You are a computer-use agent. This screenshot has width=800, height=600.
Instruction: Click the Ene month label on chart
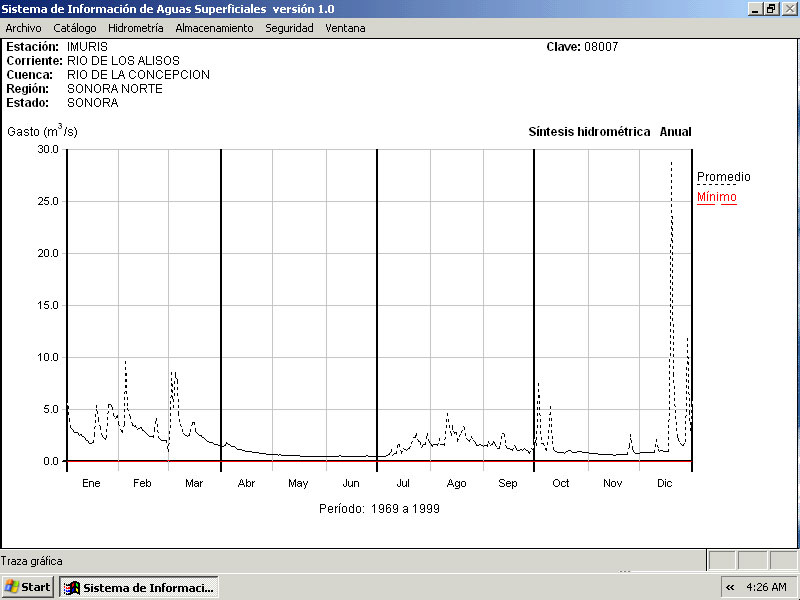[x=91, y=484]
